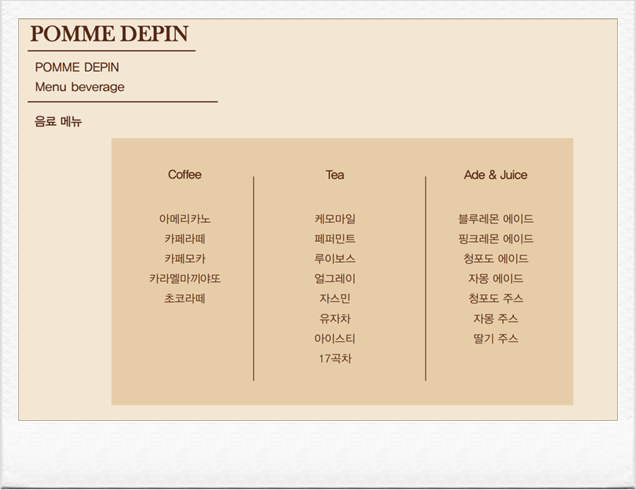
Task: Click the 얼그레이 tea item
Action: pyautogui.click(x=335, y=279)
